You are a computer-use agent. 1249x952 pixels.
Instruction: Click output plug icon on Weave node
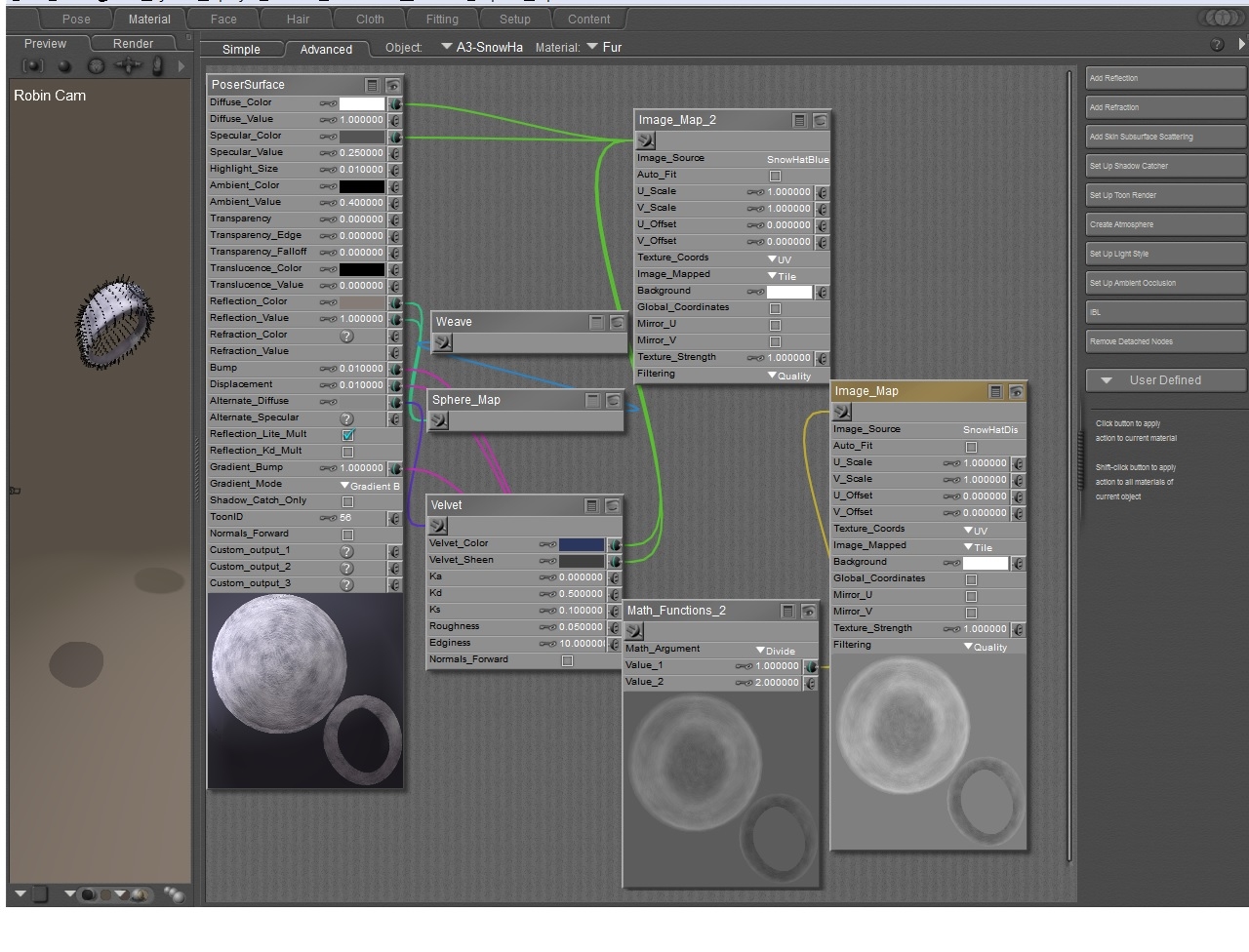443,342
